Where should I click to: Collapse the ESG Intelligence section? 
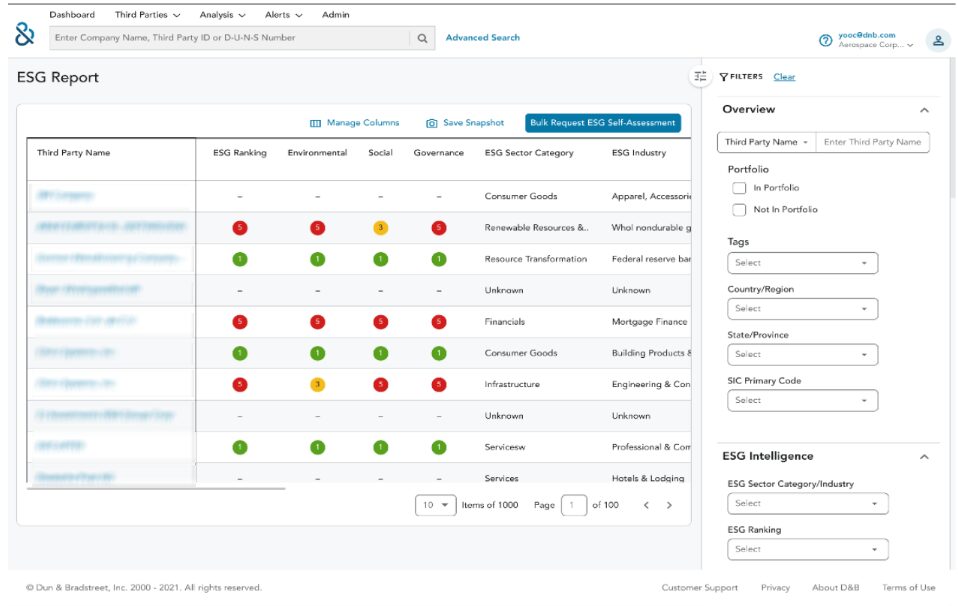924,456
